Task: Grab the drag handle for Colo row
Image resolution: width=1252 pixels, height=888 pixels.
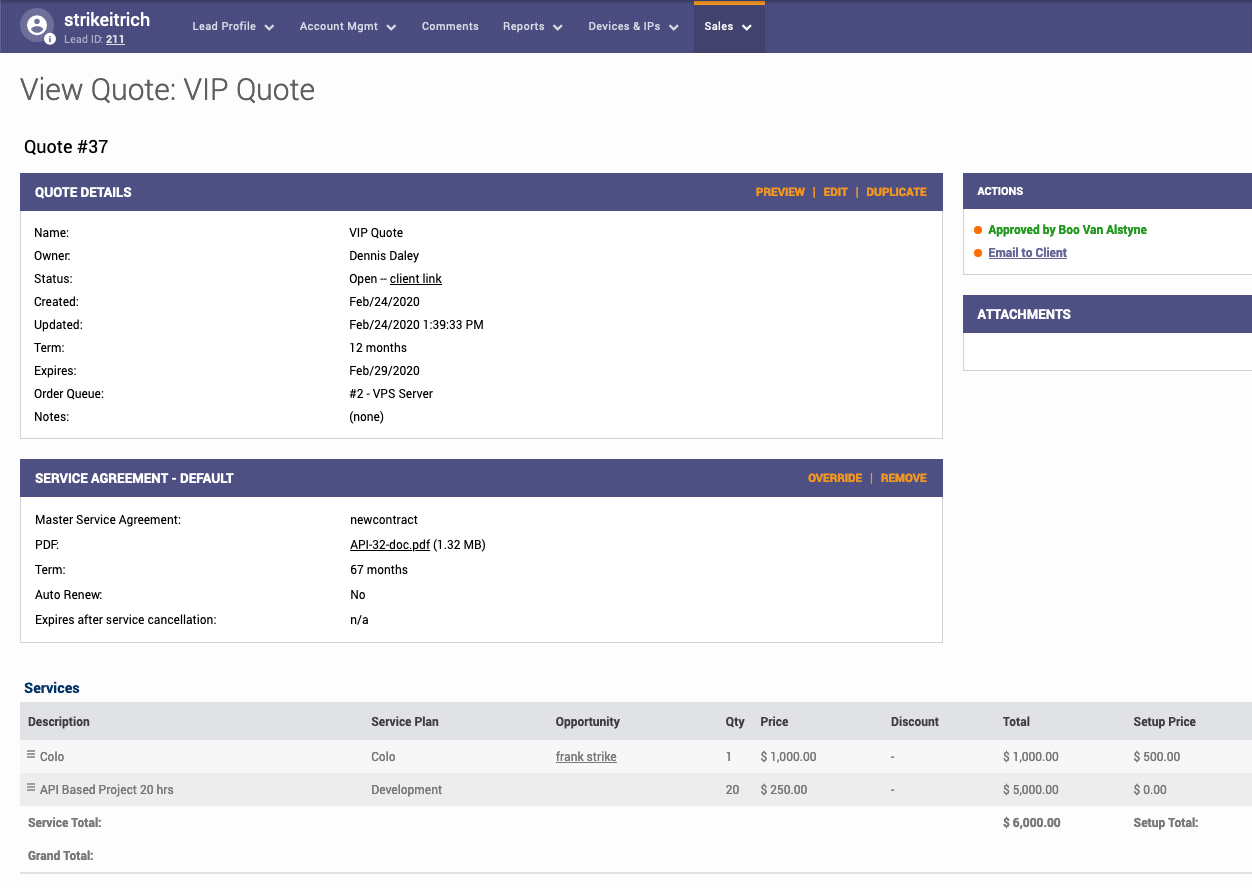Action: 31,755
